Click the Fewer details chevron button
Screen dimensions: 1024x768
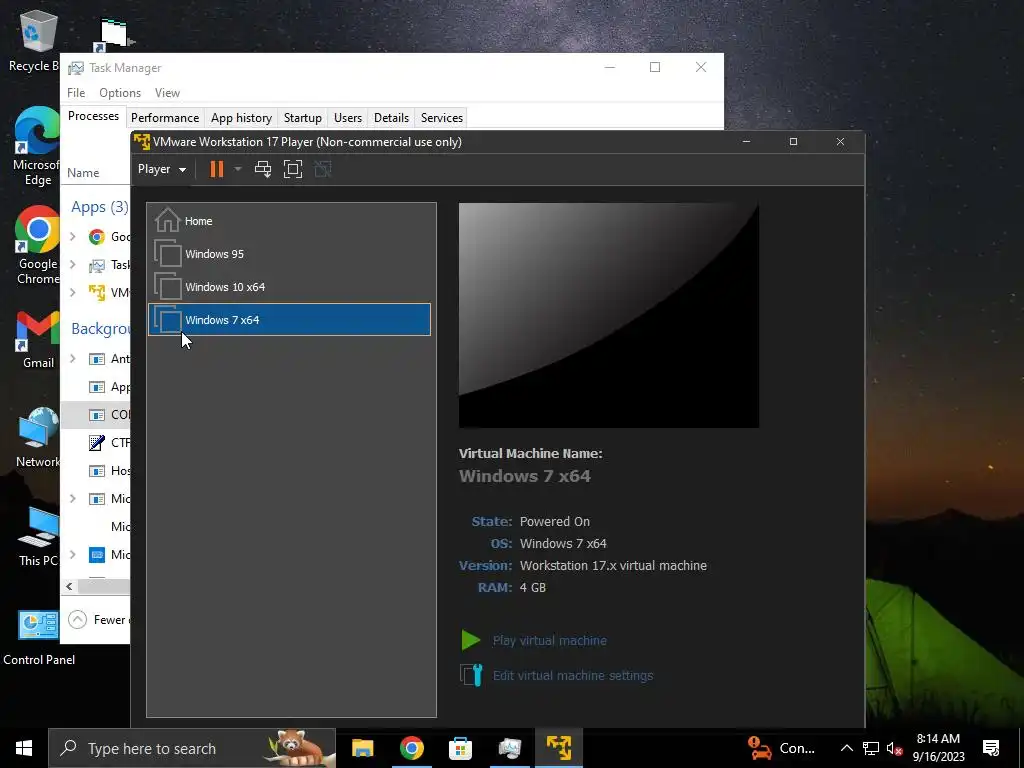(x=78, y=619)
